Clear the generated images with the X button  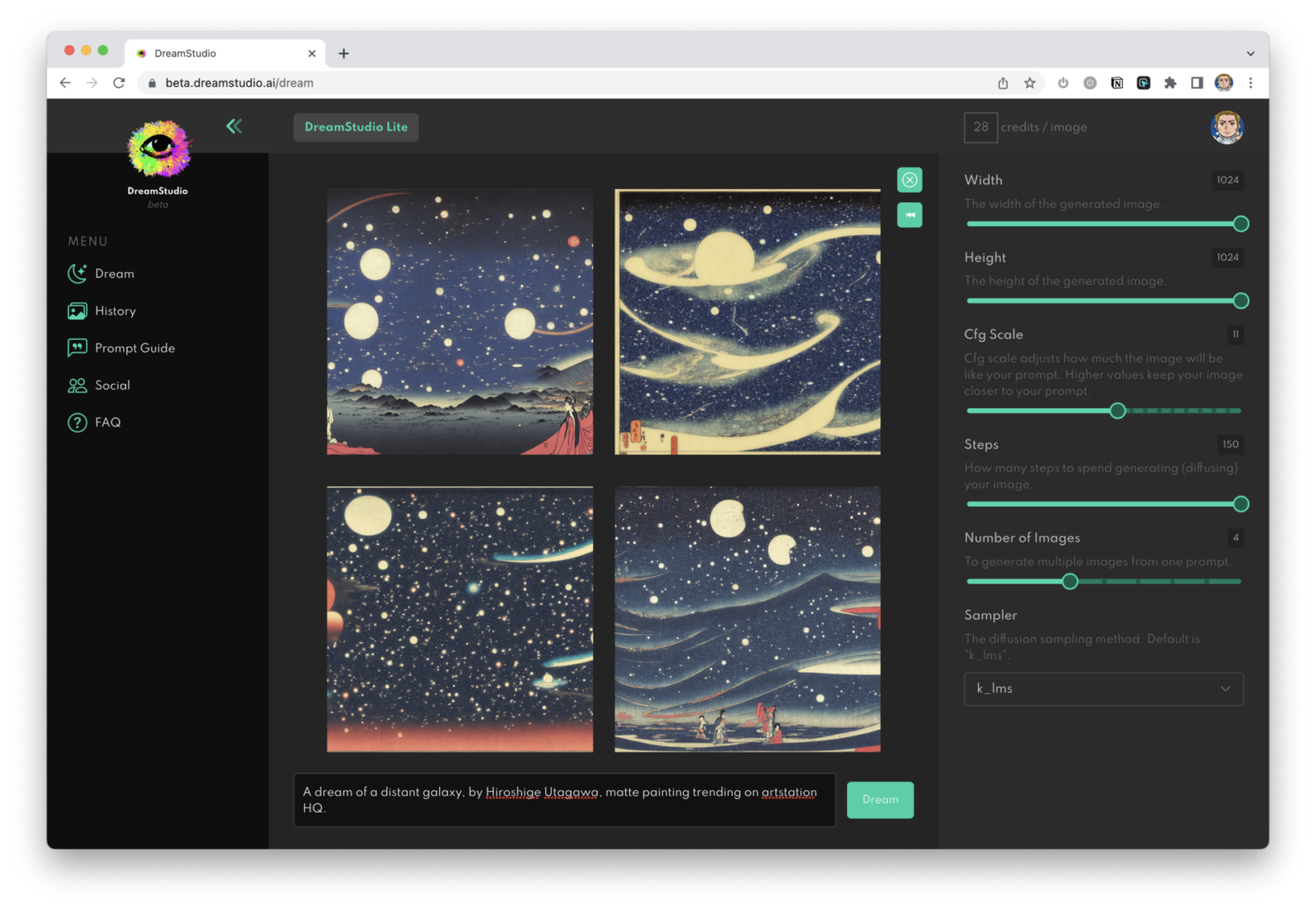[x=910, y=180]
